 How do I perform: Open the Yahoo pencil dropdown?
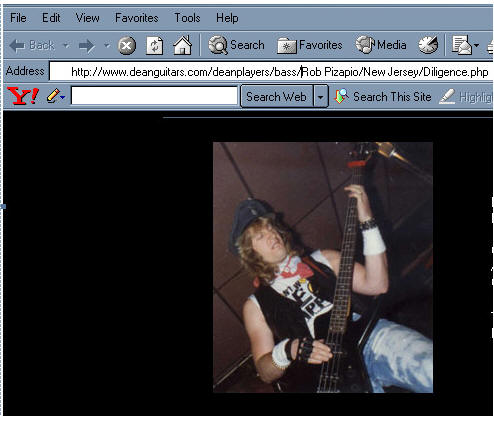(x=55, y=96)
